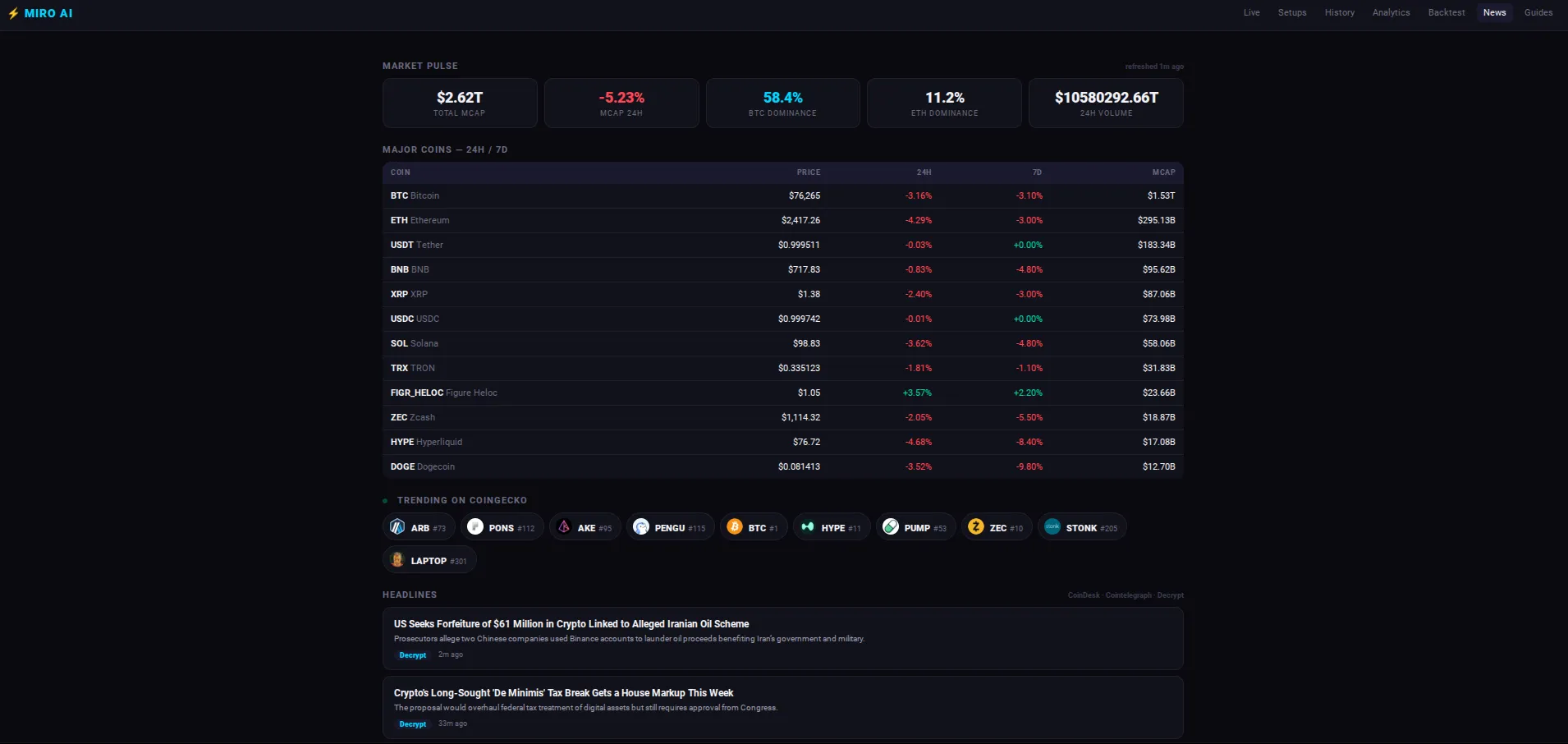Click the Decrypt tag dated 2m ago
Viewport: 1568px width, 744px height.
coord(412,655)
